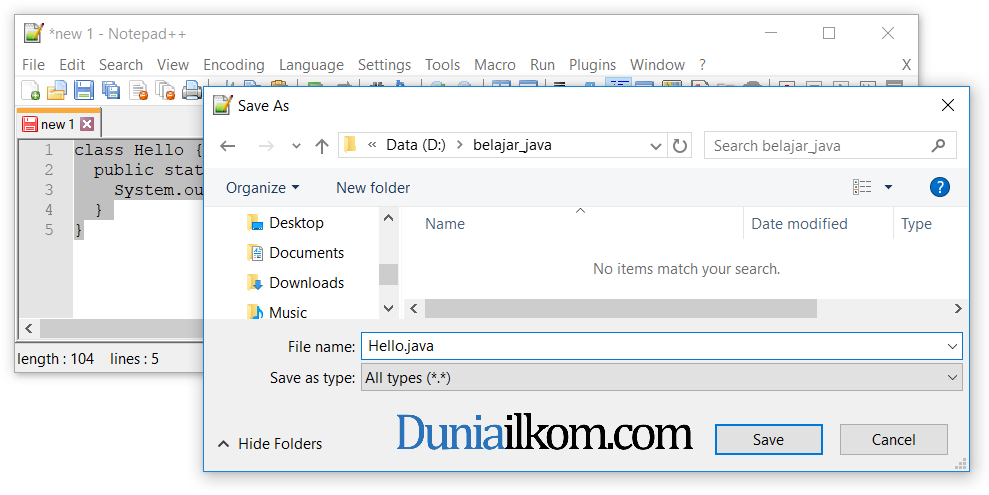The width and height of the screenshot is (989, 495).
Task: Open the View menu in Notepad++
Action: [173, 65]
